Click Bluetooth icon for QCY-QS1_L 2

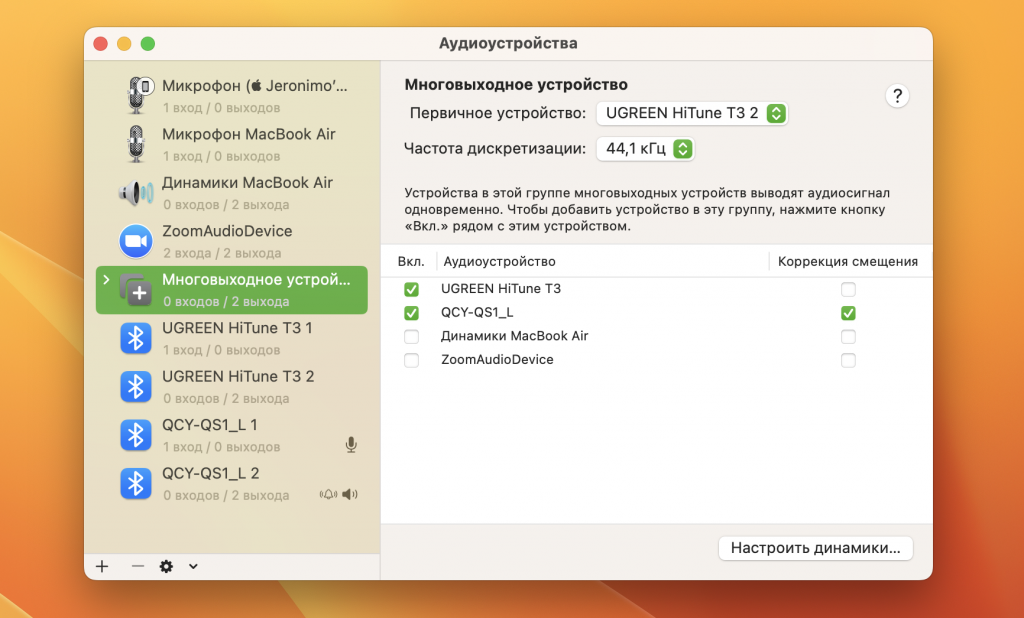coord(135,483)
